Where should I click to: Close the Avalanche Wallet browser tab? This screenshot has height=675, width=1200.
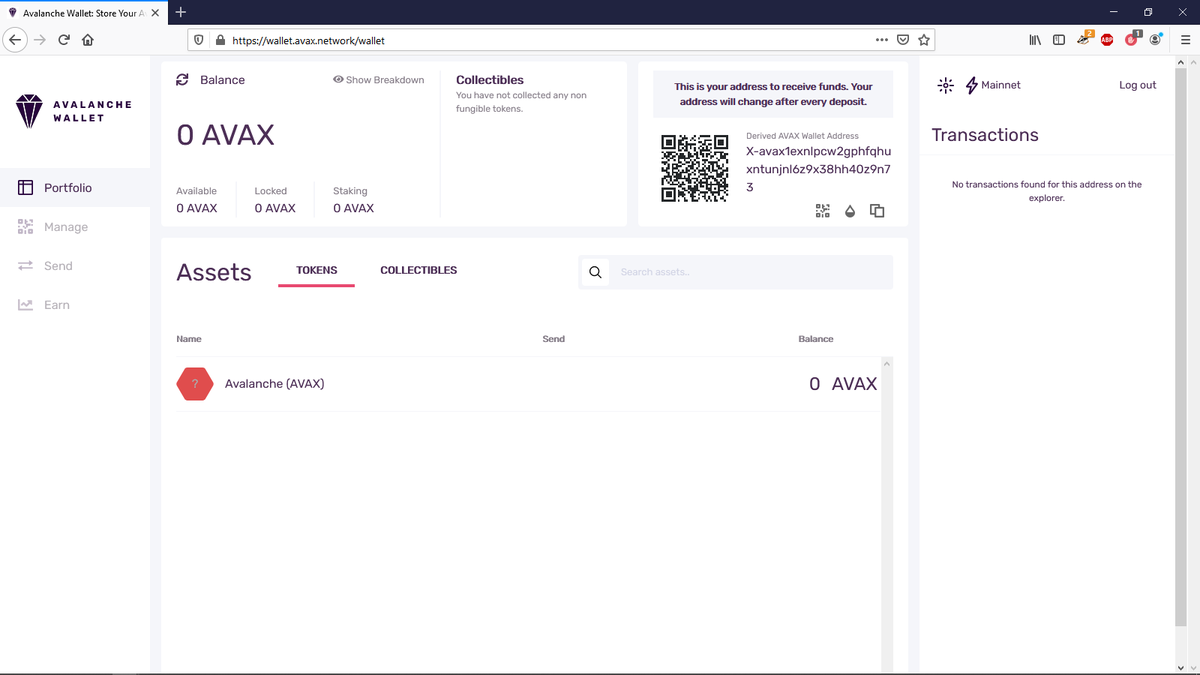155,12
